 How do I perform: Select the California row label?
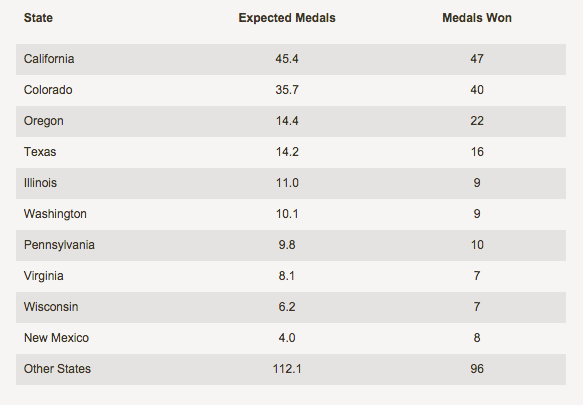49,59
